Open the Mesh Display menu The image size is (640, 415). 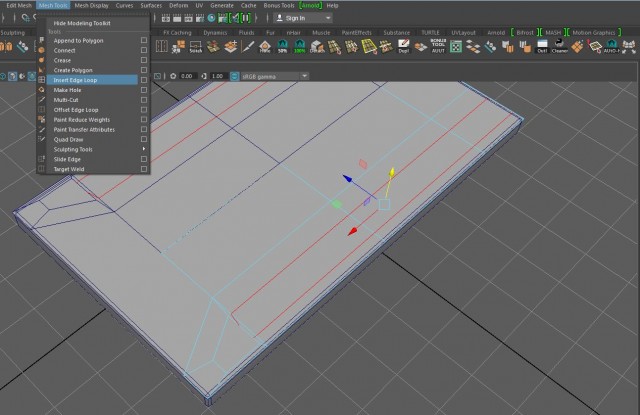click(x=91, y=5)
